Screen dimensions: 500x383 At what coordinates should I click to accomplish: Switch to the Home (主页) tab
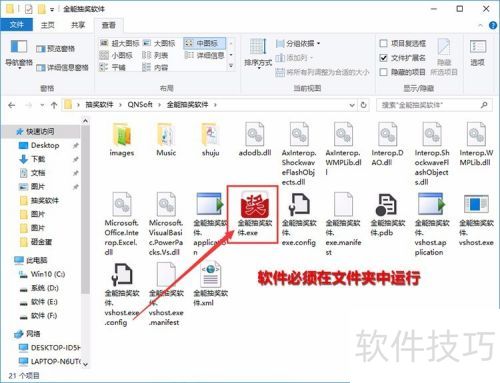tap(48, 25)
